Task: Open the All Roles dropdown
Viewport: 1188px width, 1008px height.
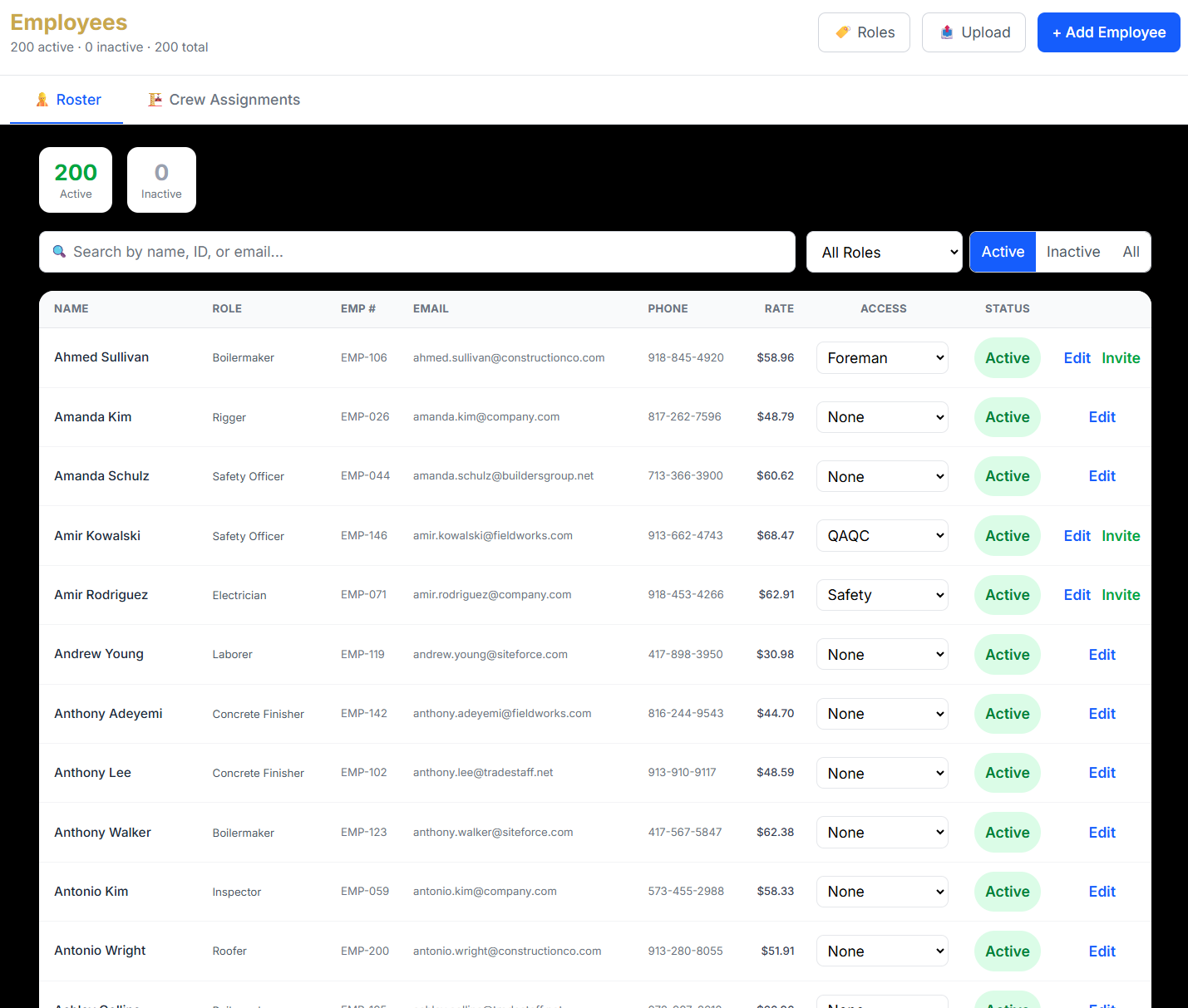Action: [884, 252]
